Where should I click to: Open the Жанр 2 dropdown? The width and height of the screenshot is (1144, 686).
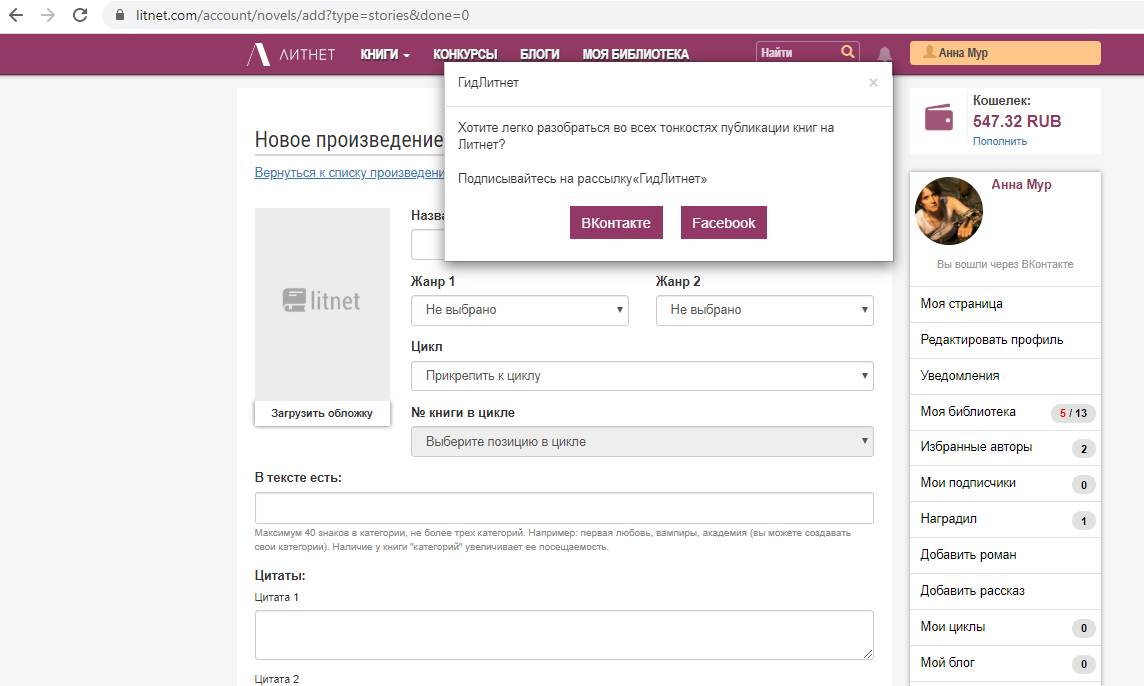pyautogui.click(x=764, y=310)
